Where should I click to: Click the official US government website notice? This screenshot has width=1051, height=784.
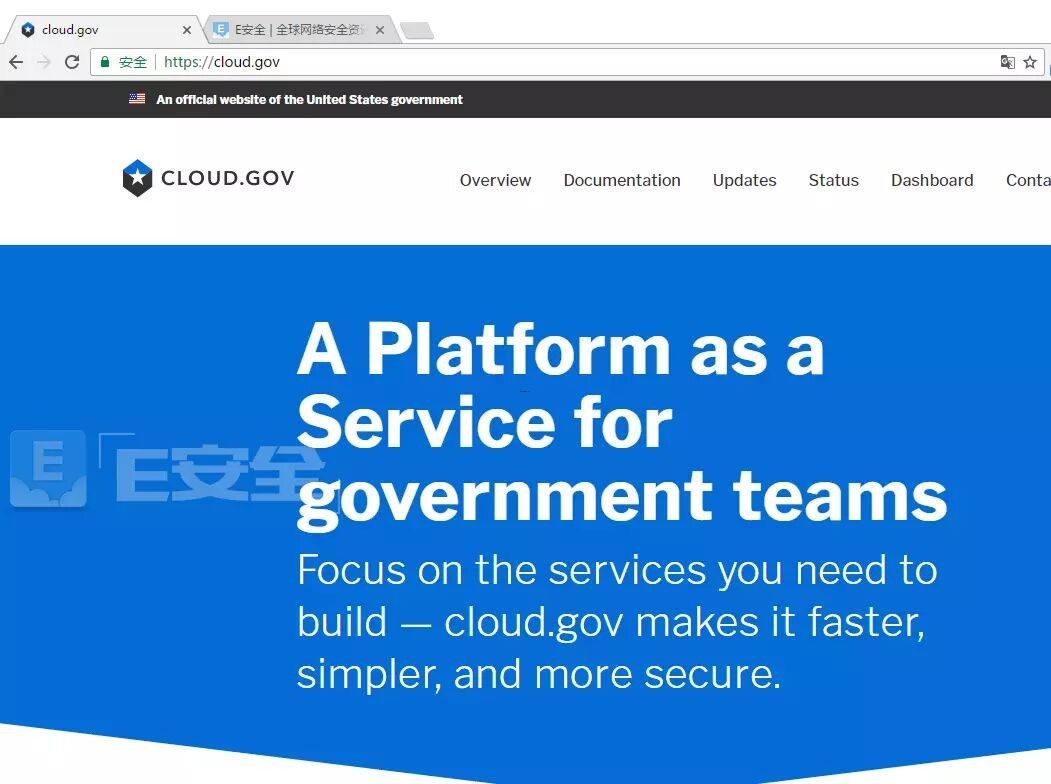click(x=309, y=99)
